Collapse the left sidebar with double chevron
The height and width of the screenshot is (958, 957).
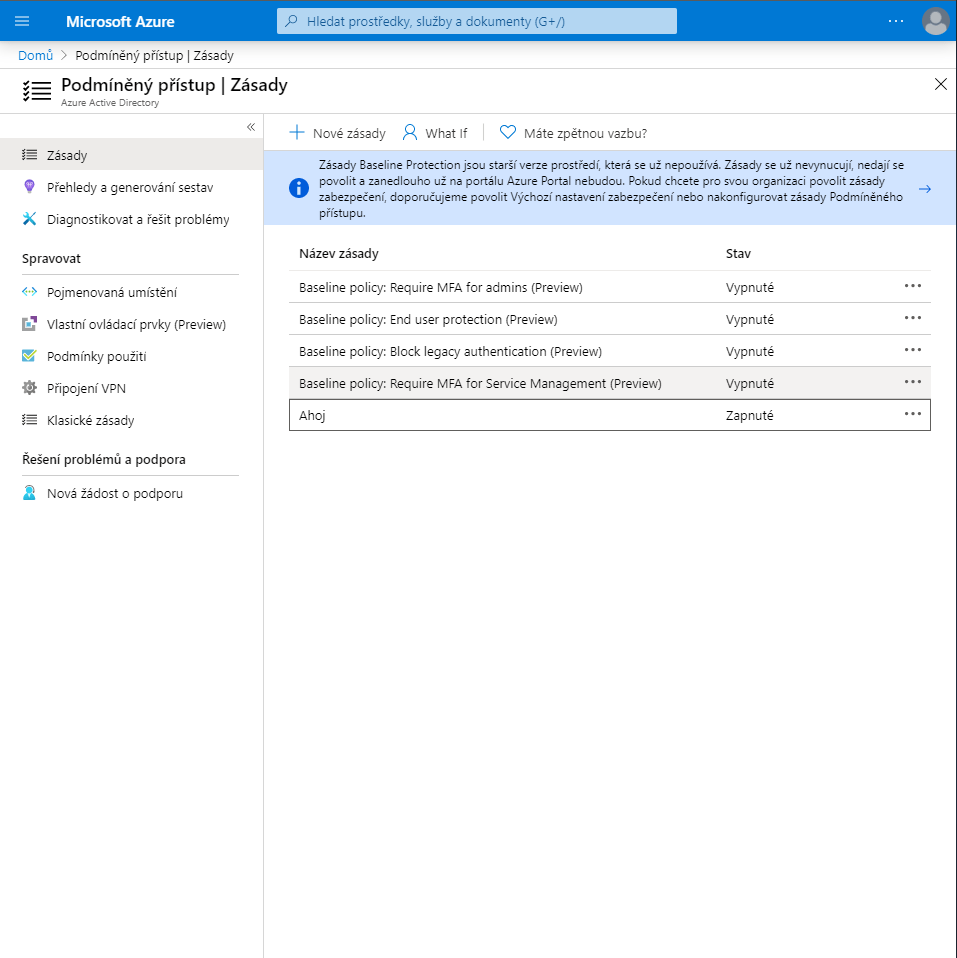pyautogui.click(x=251, y=127)
